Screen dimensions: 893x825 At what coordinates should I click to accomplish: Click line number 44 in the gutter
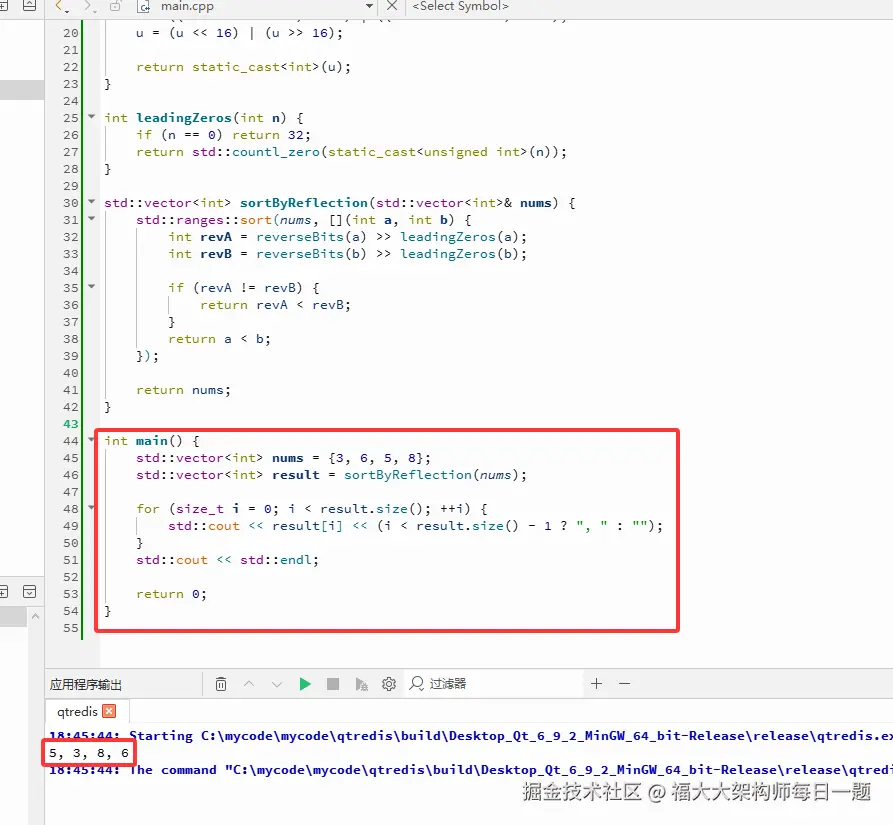[71, 441]
